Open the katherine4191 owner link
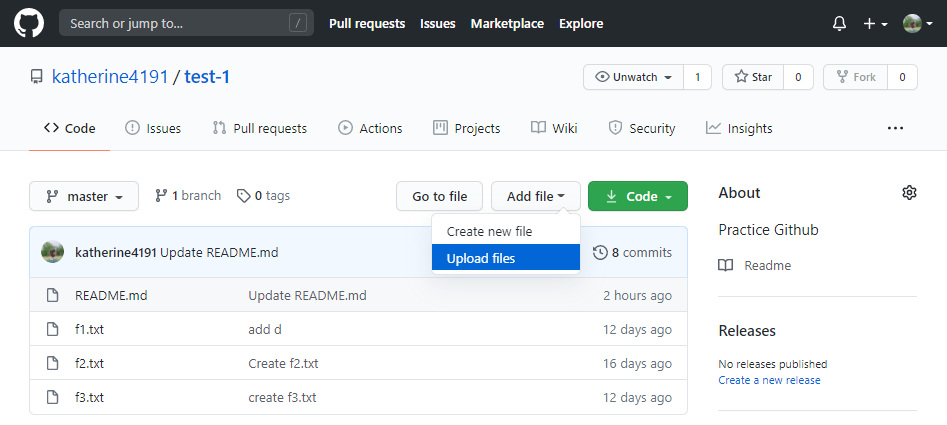947x425 pixels. [109, 77]
